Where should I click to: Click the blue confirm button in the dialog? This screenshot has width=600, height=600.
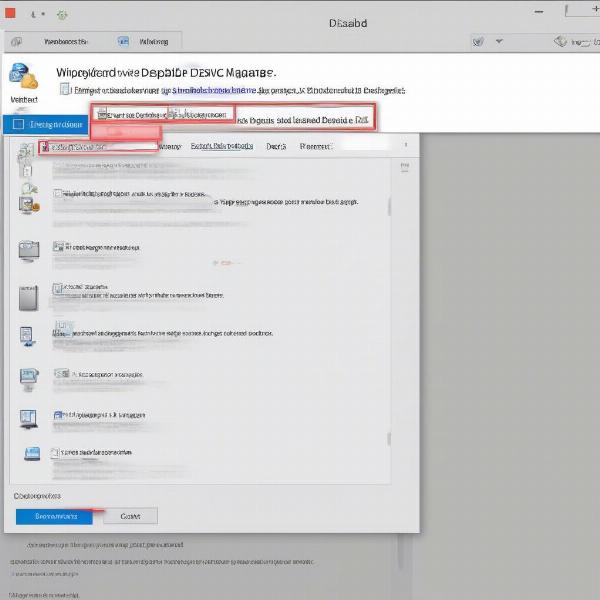coord(54,516)
